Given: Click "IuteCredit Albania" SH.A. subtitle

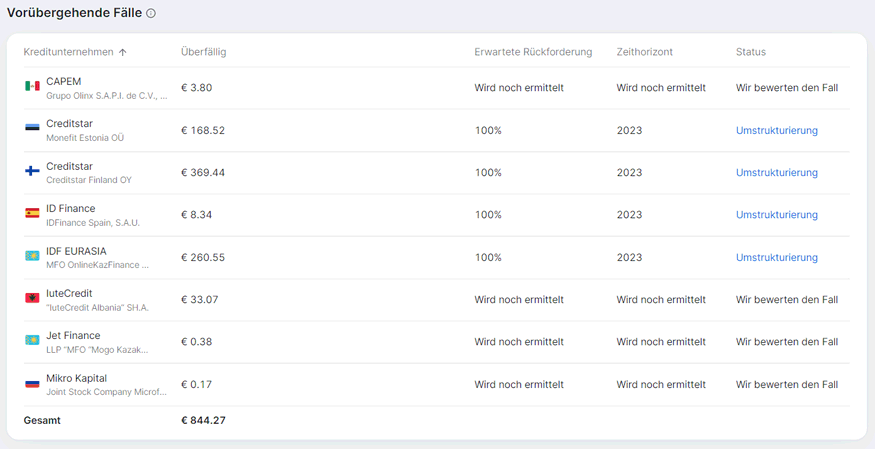Looking at the screenshot, I should 98,307.
